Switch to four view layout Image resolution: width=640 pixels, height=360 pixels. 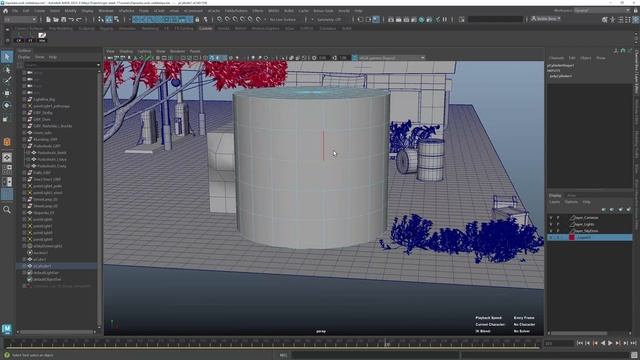[7, 169]
